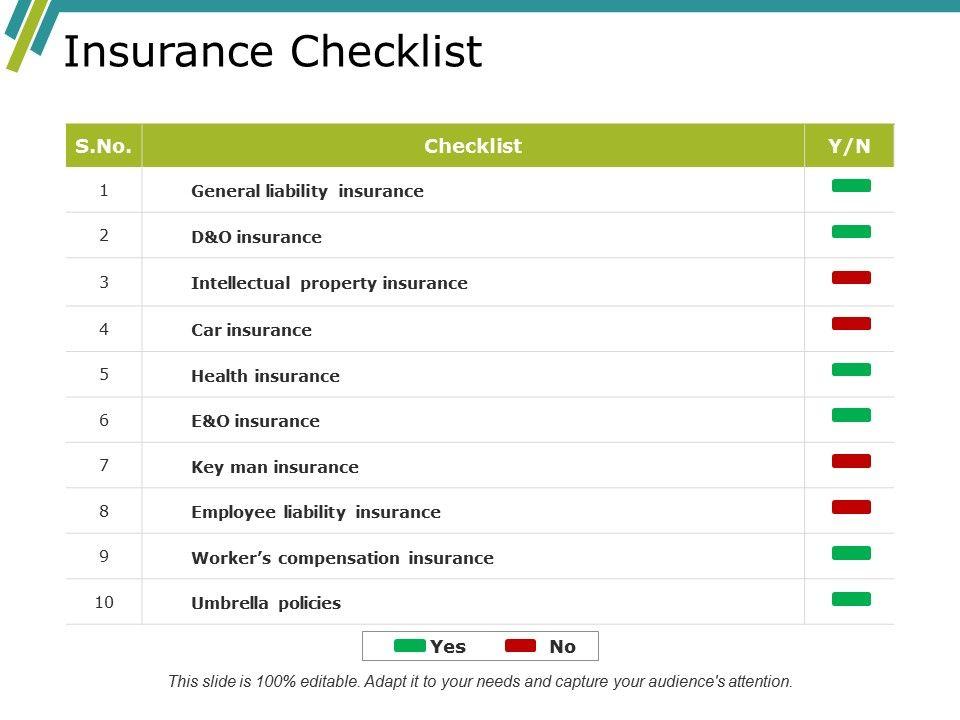The height and width of the screenshot is (720, 960).
Task: Select red indicator for Intellectual property insurance
Action: coord(851,278)
